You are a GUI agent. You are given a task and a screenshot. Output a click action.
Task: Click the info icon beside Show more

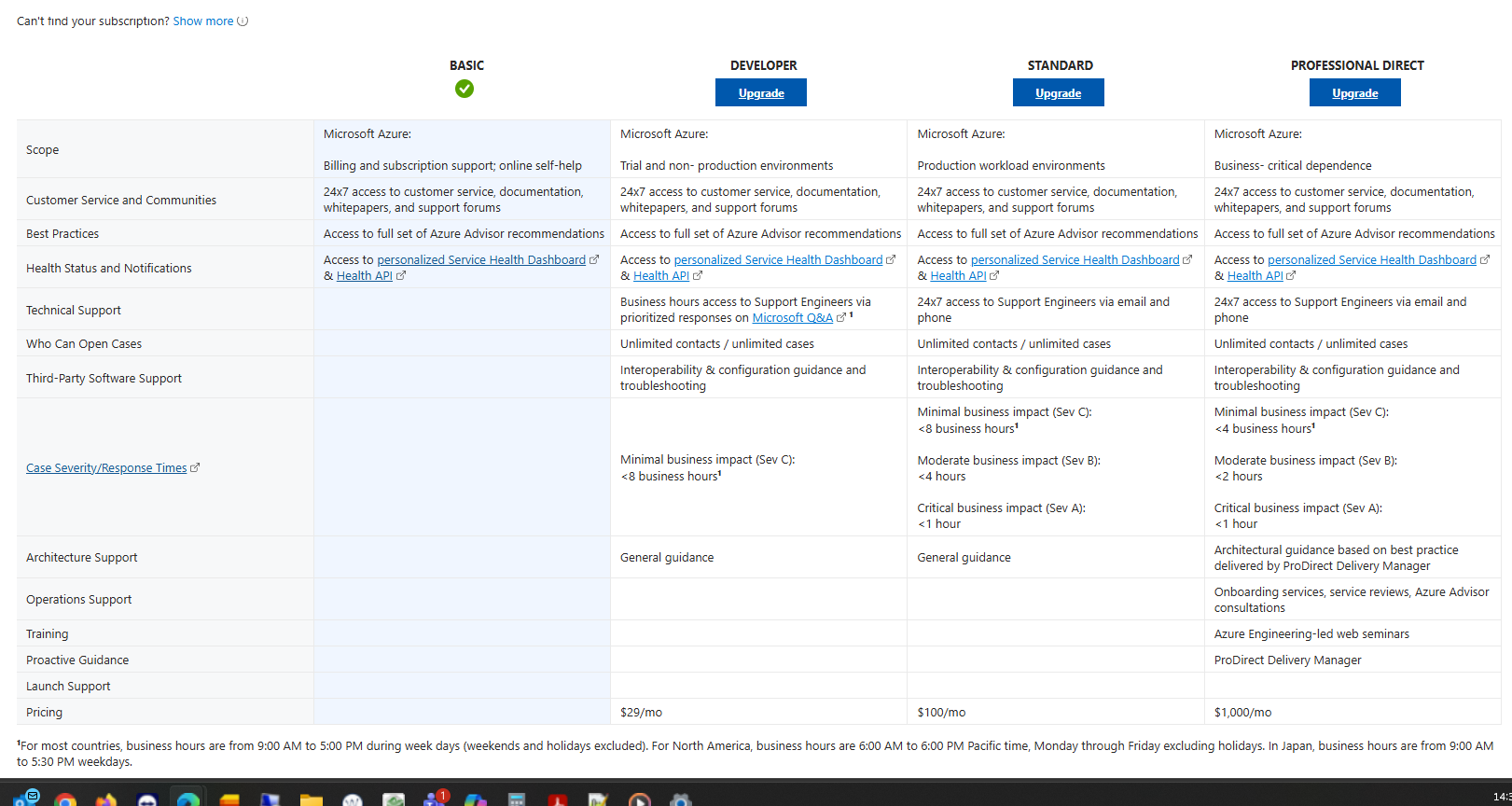click(243, 21)
